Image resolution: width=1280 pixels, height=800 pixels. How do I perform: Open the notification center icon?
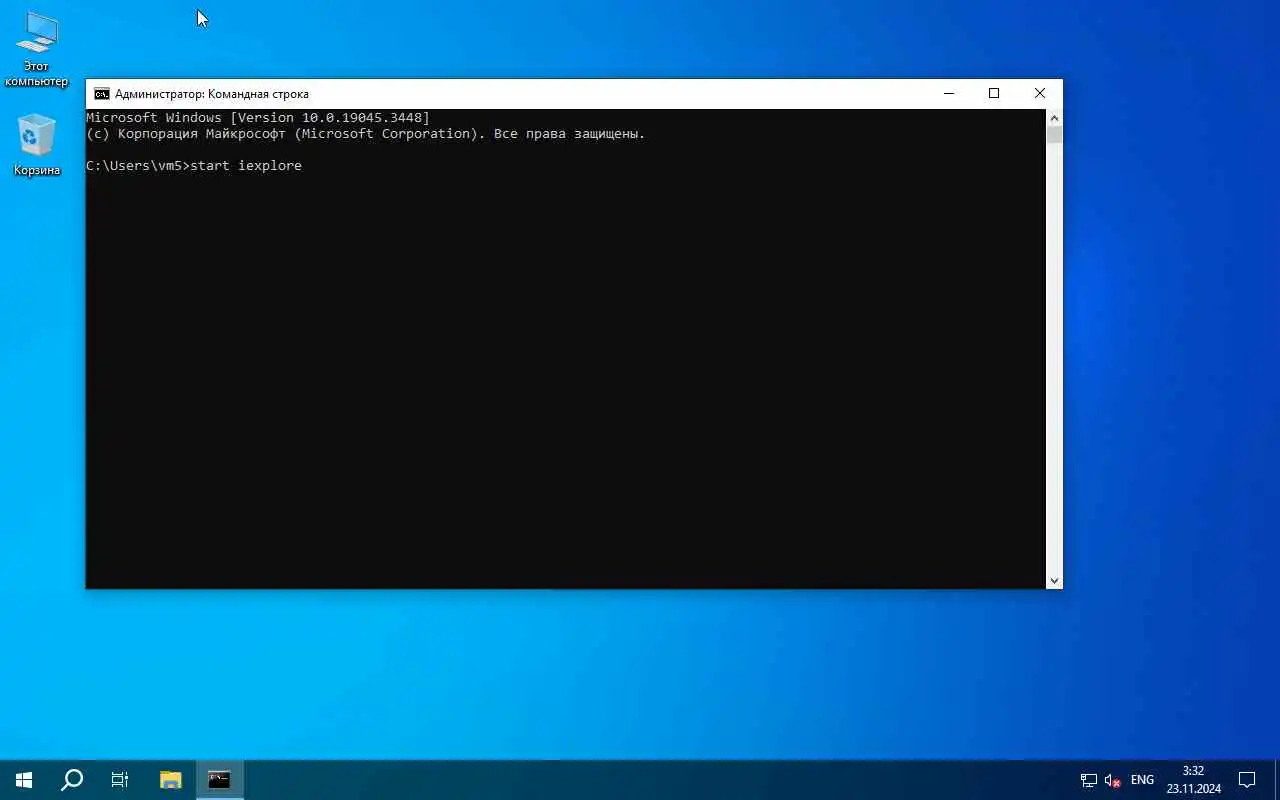1247,780
